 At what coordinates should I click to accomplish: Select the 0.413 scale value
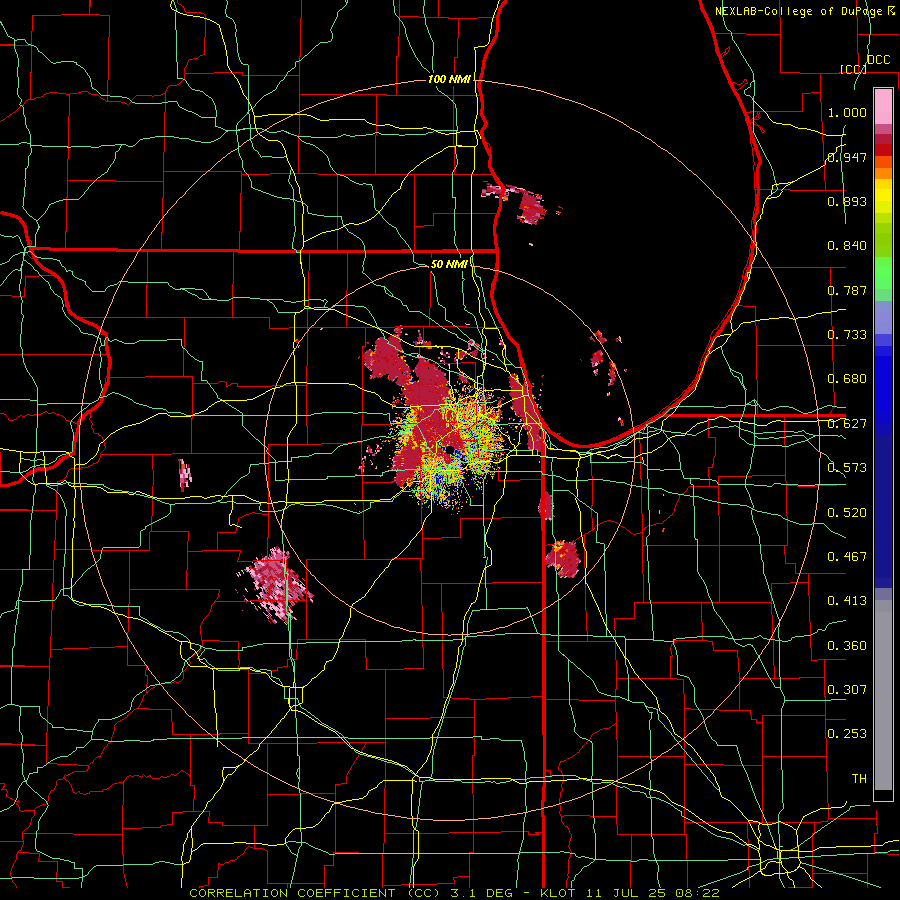point(847,601)
